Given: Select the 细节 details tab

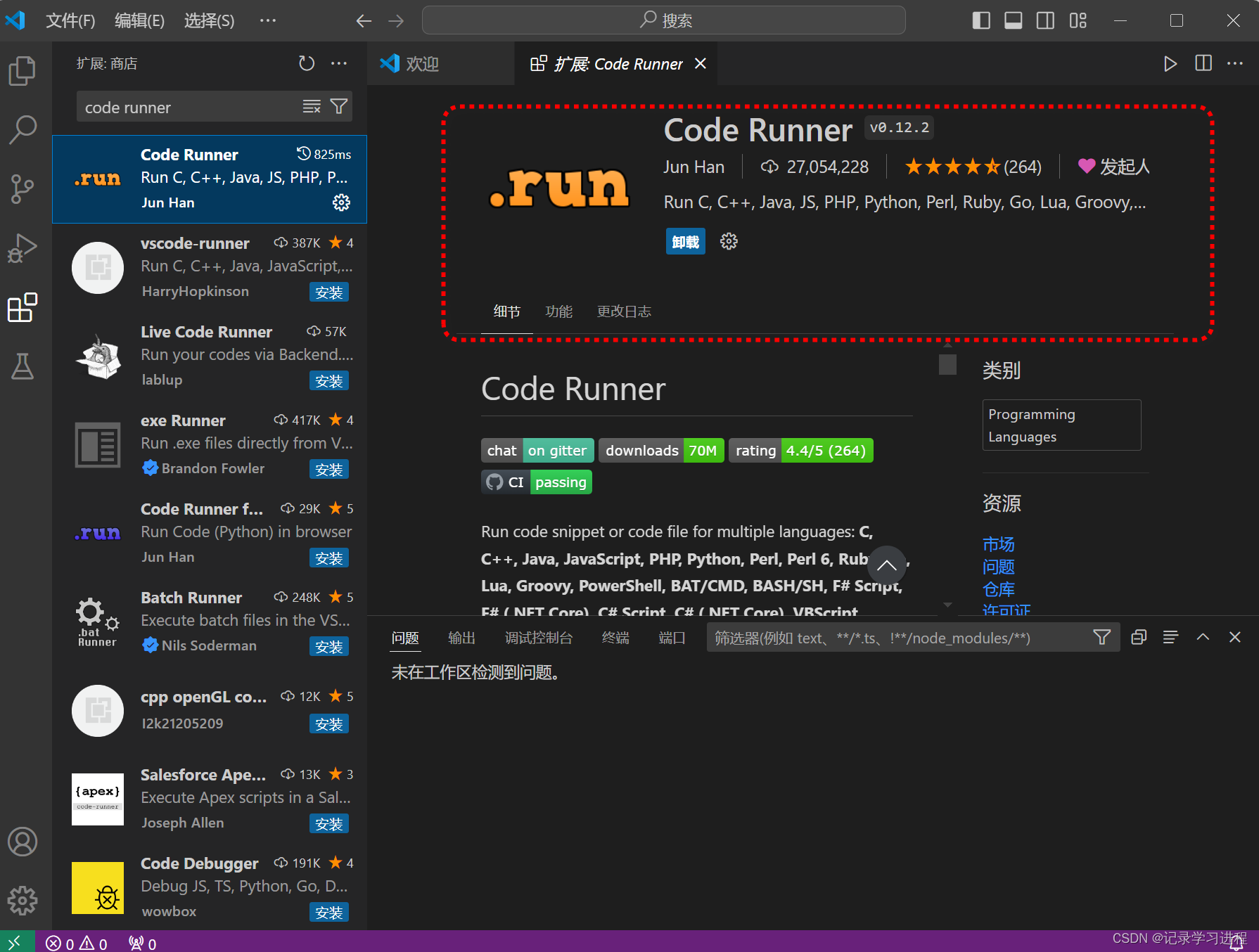Looking at the screenshot, I should pyautogui.click(x=506, y=311).
